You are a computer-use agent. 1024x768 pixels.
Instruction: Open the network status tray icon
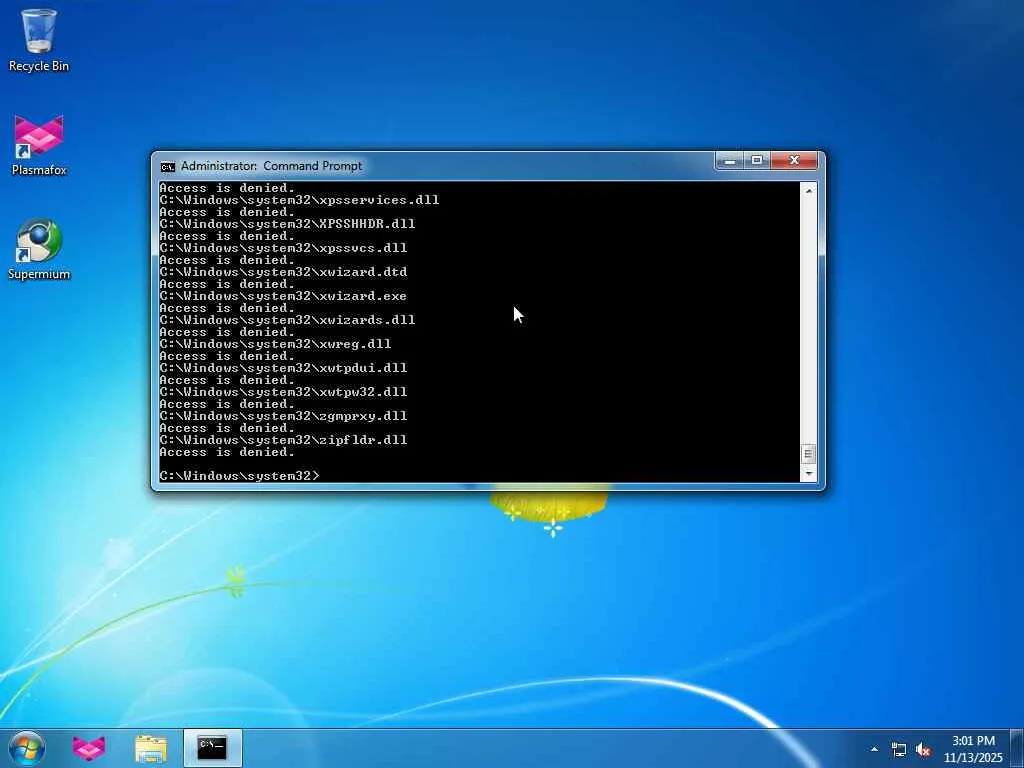[x=899, y=750]
